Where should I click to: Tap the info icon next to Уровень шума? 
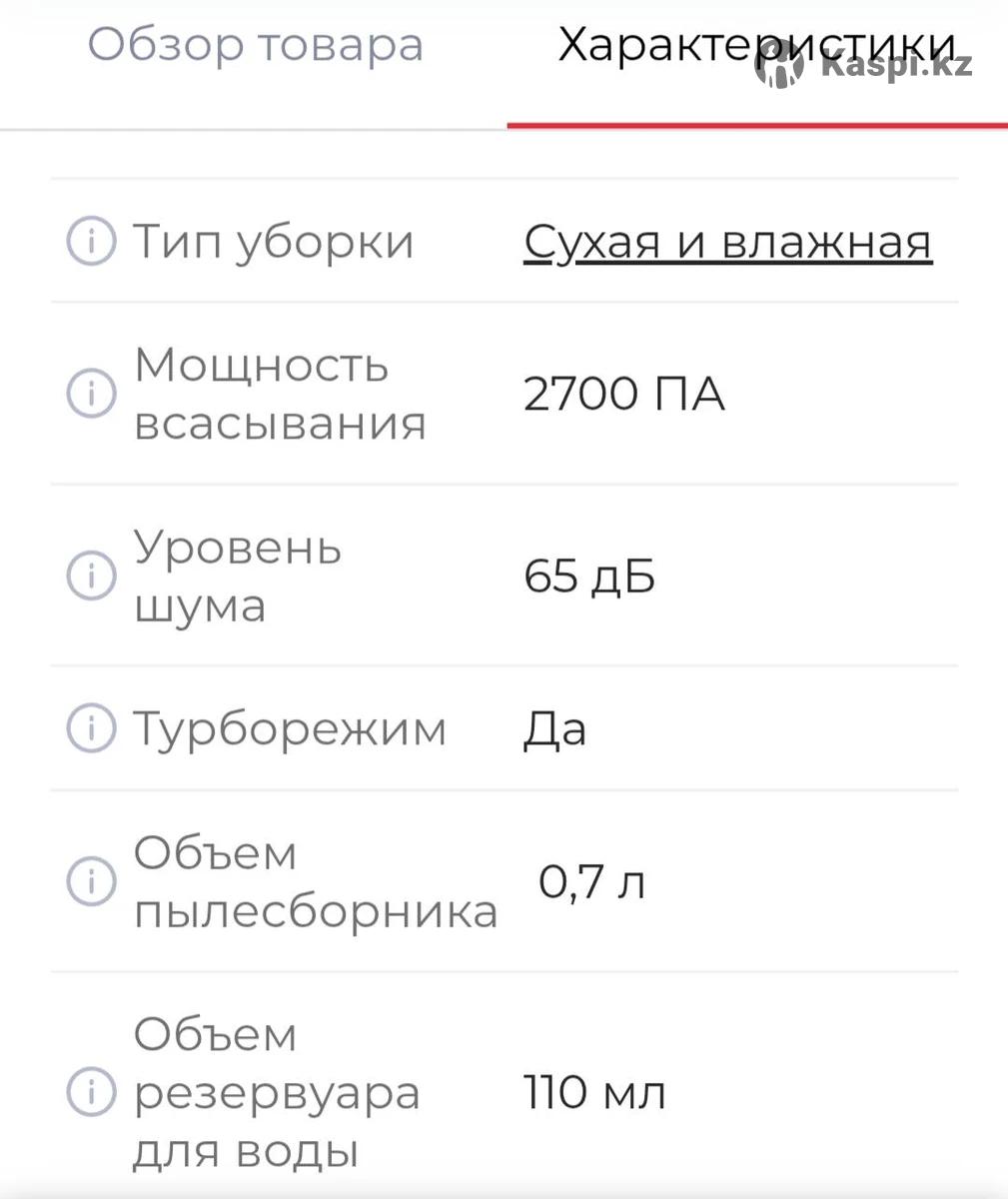[x=91, y=576]
